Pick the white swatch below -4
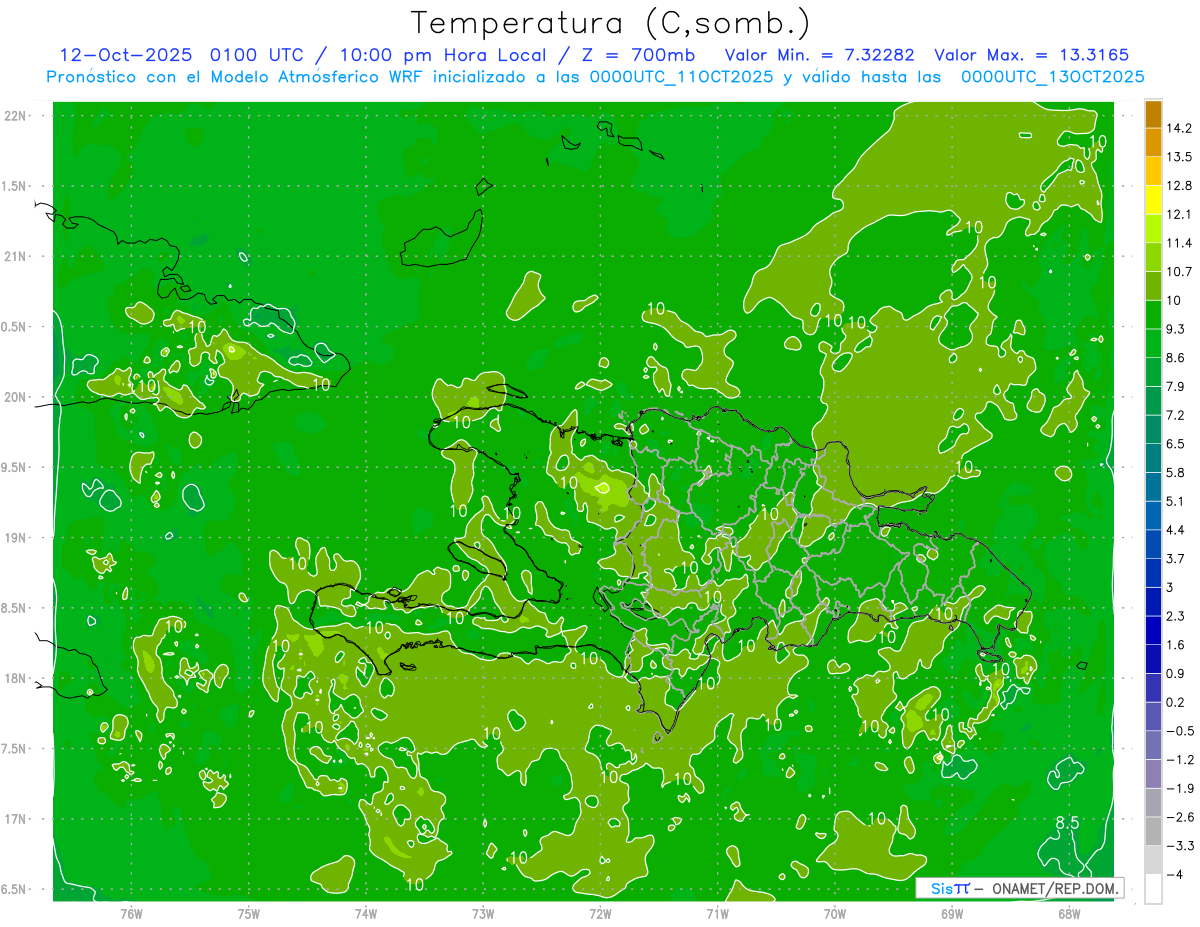 [1153, 889]
